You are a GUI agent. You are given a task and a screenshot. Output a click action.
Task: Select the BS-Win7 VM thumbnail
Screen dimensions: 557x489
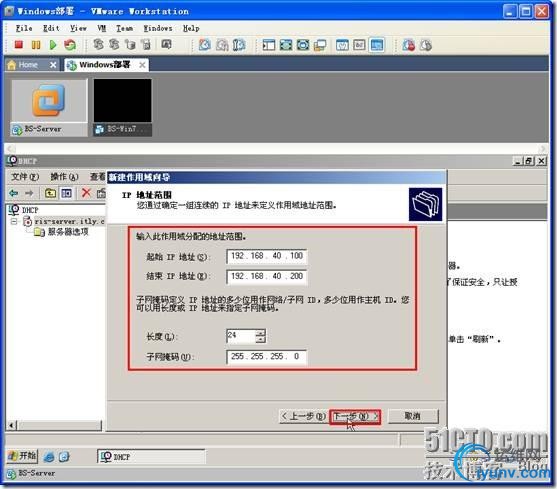(x=123, y=108)
